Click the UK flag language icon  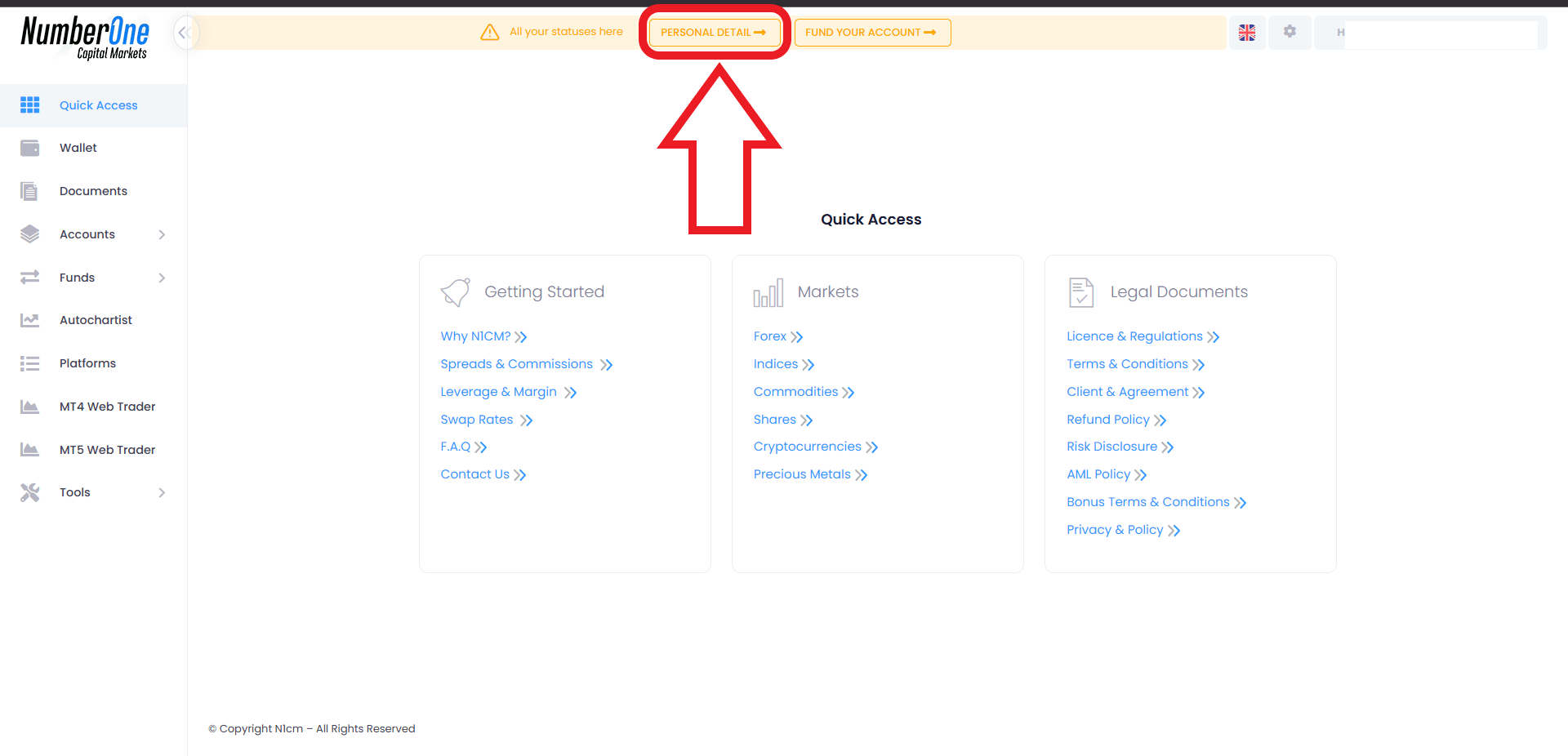tap(1246, 33)
